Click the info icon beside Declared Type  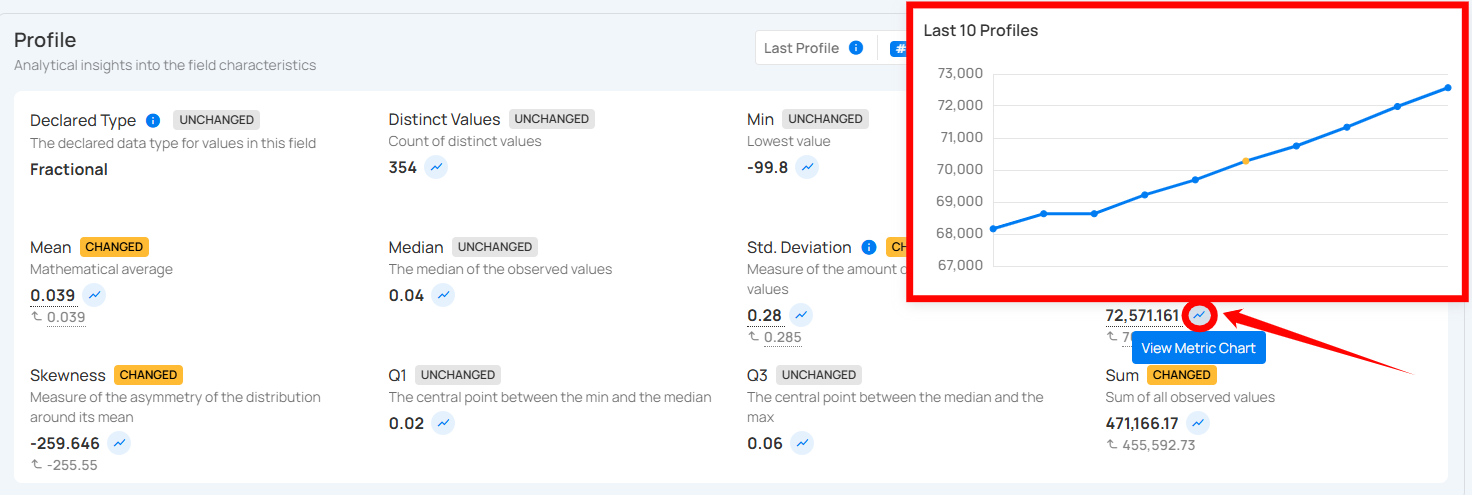(153, 120)
